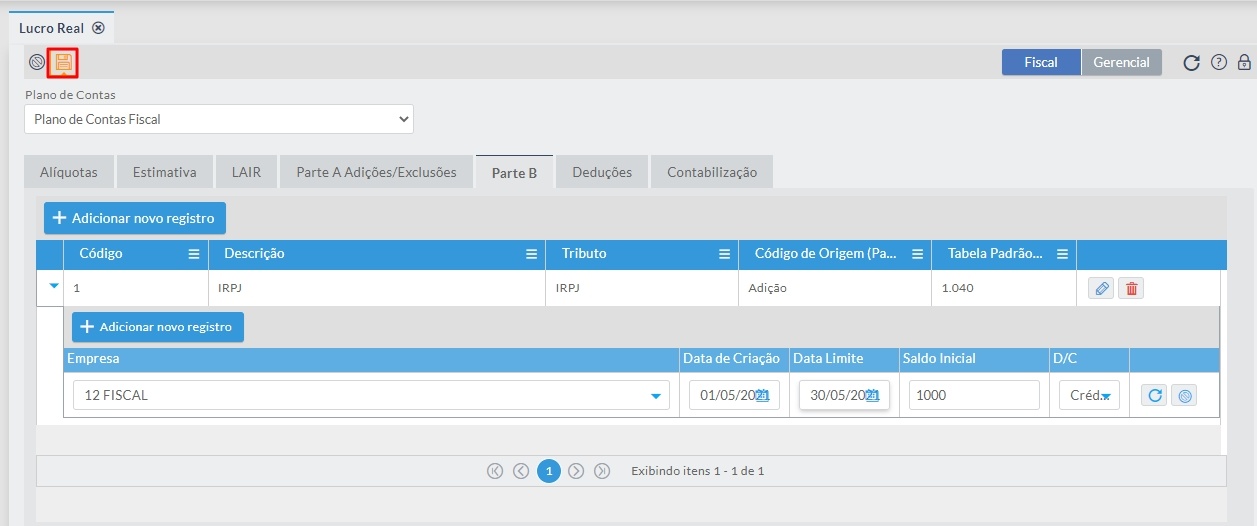Screen dimensions: 1257x526
Task: Click the Saldo Inicial input field
Action: (x=974, y=395)
